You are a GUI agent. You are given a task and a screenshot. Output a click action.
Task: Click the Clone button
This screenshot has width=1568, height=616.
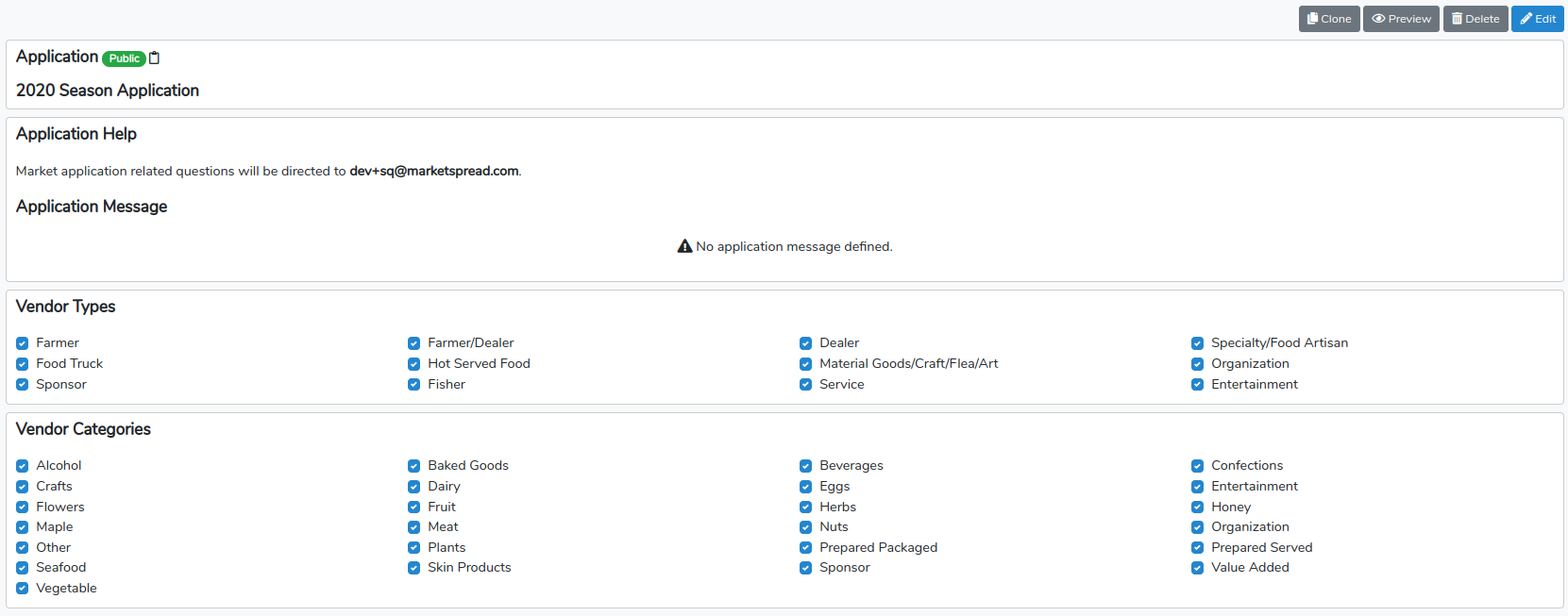1329,19
